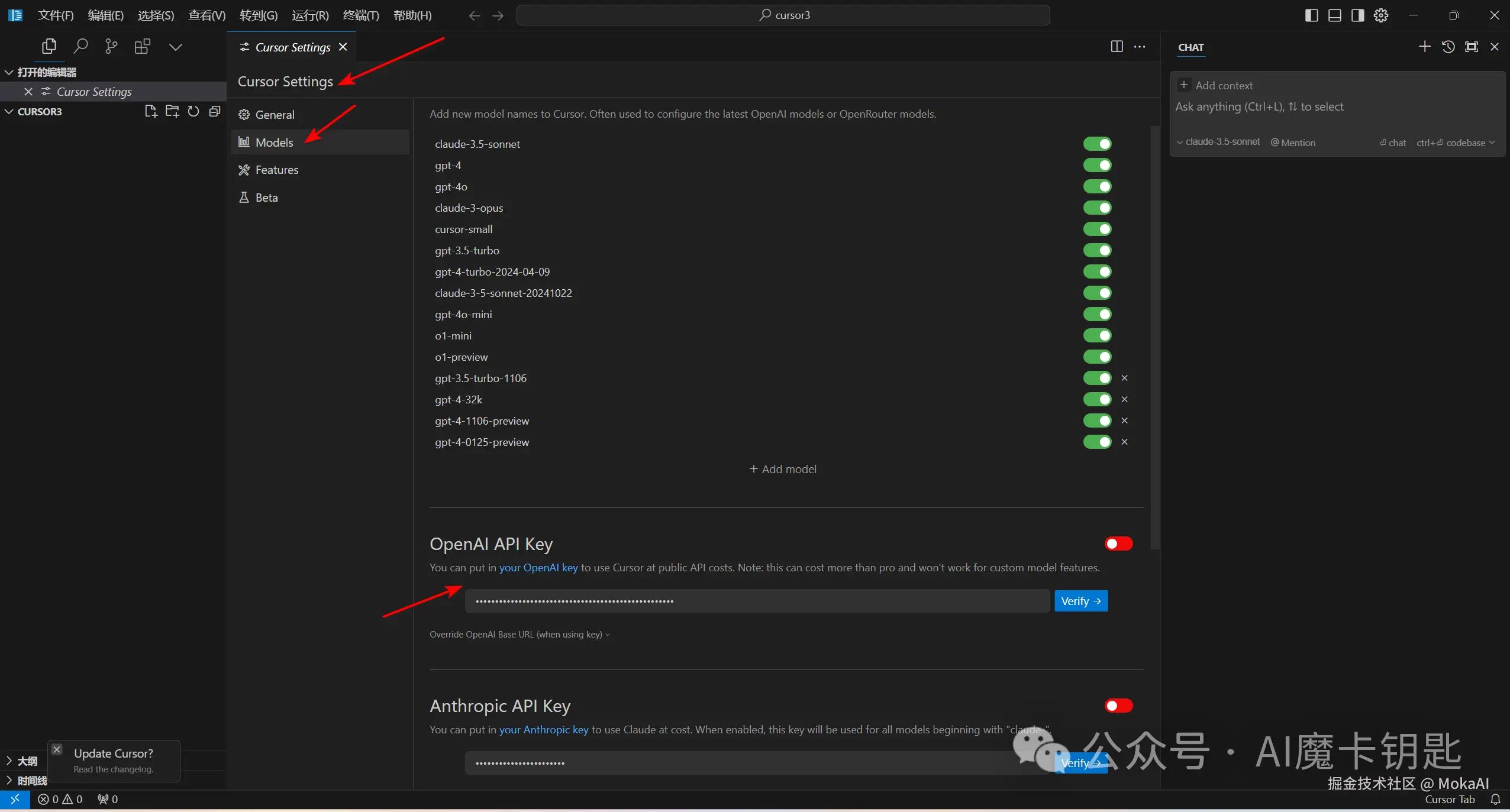
Task: Click the New File icon in CURSOR3
Action: 151,111
